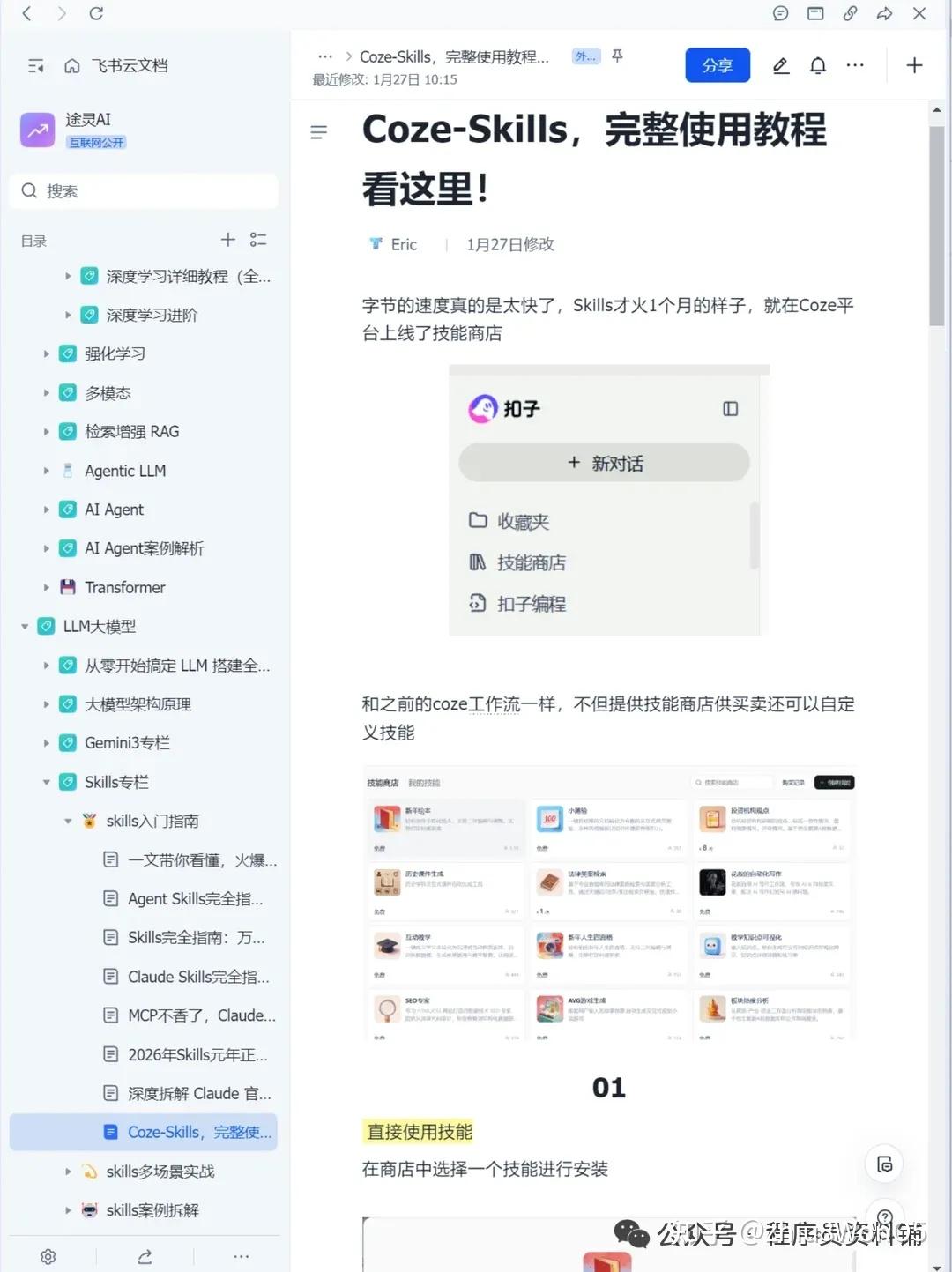Expand the 多模态 section
This screenshot has width=952, height=1272.
[x=47, y=393]
